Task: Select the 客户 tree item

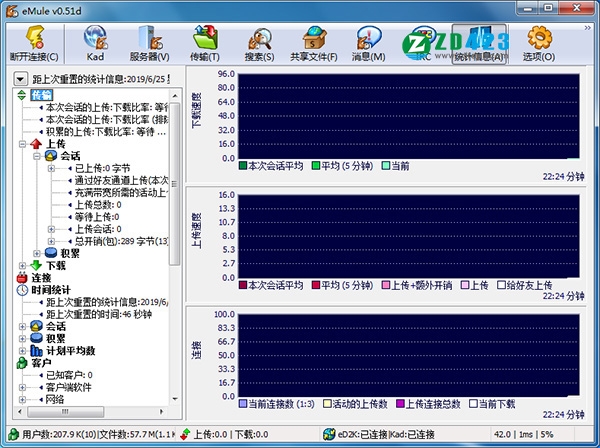Action: coord(41,363)
